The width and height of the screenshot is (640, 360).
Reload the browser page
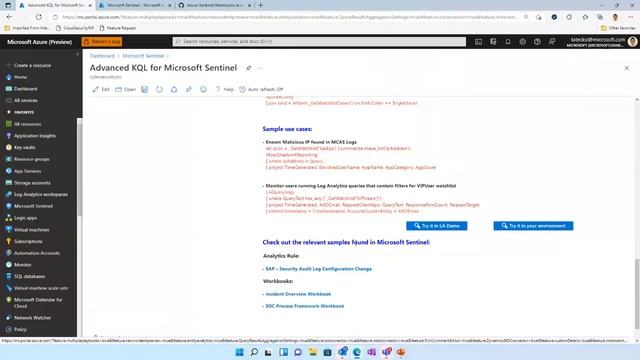tap(38, 17)
